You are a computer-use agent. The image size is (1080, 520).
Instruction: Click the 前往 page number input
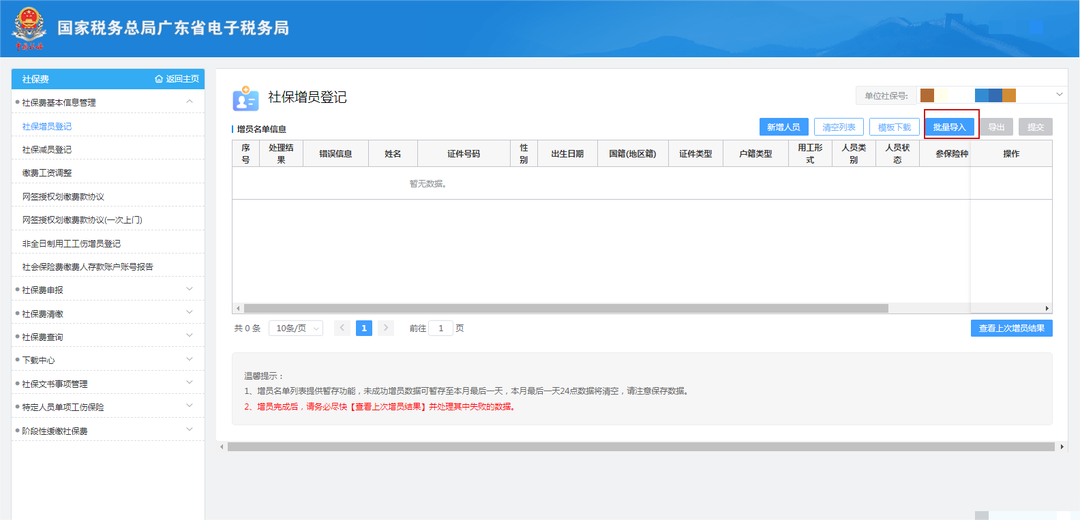[441, 328]
